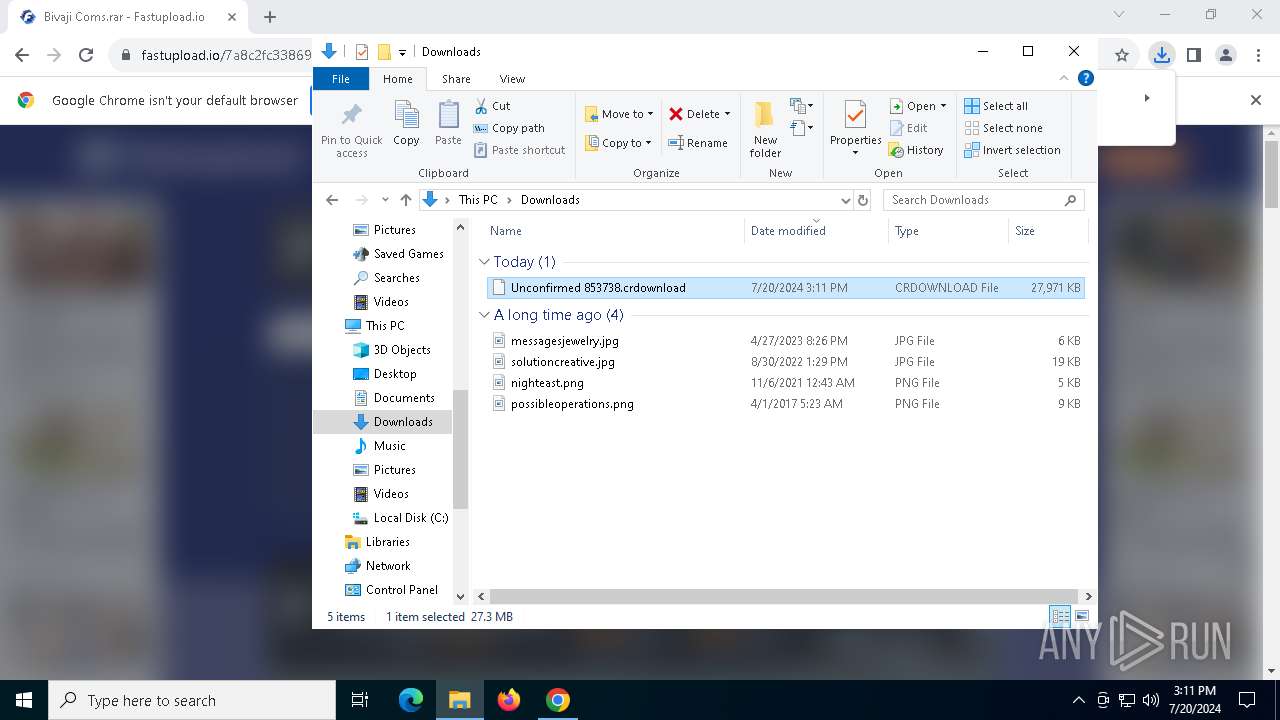Refresh the Downloads folder view

(863, 200)
